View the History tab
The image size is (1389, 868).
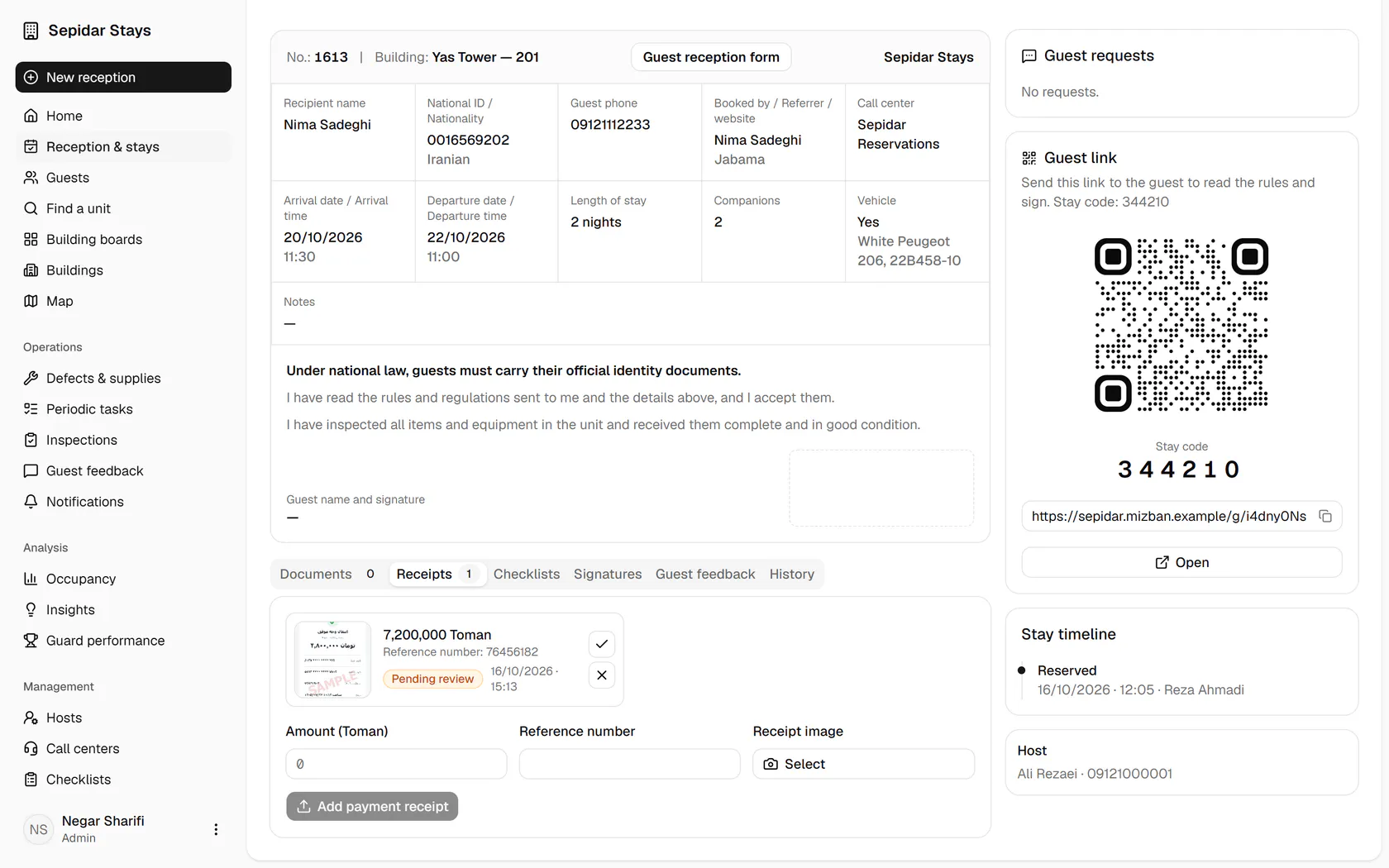pos(792,574)
